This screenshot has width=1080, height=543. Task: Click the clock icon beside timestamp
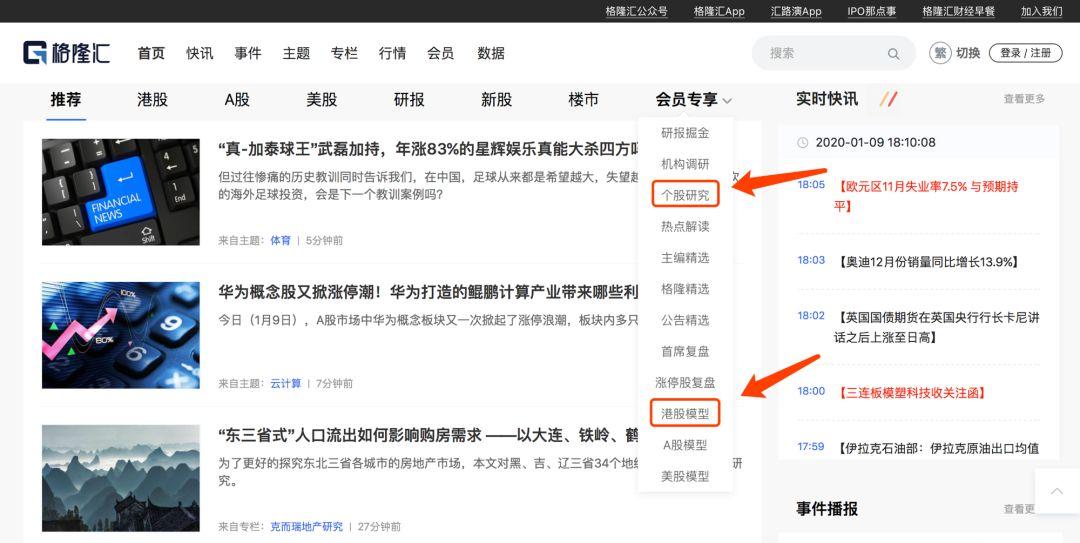(802, 143)
